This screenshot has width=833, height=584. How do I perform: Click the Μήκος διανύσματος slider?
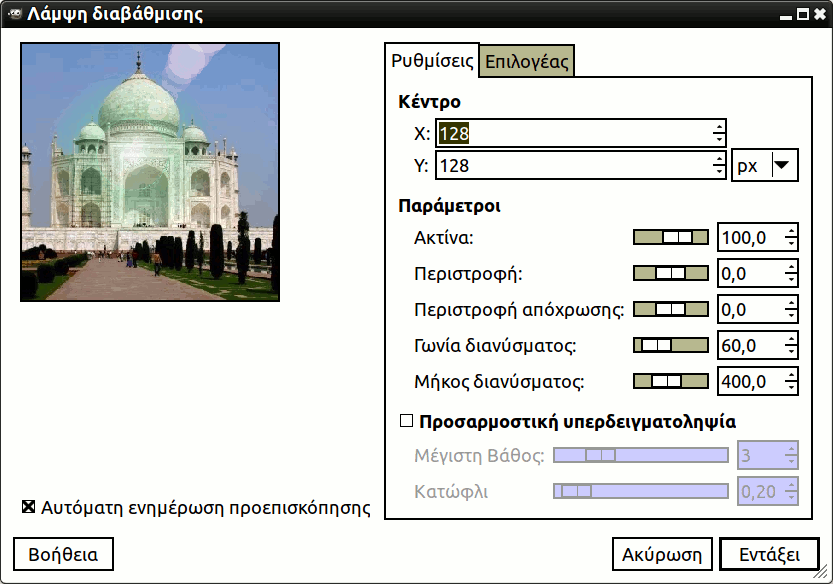(671, 381)
